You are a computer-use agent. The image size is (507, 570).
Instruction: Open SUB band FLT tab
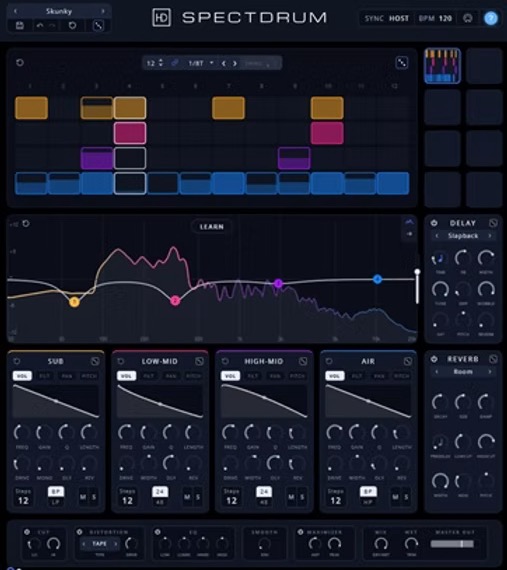44,376
